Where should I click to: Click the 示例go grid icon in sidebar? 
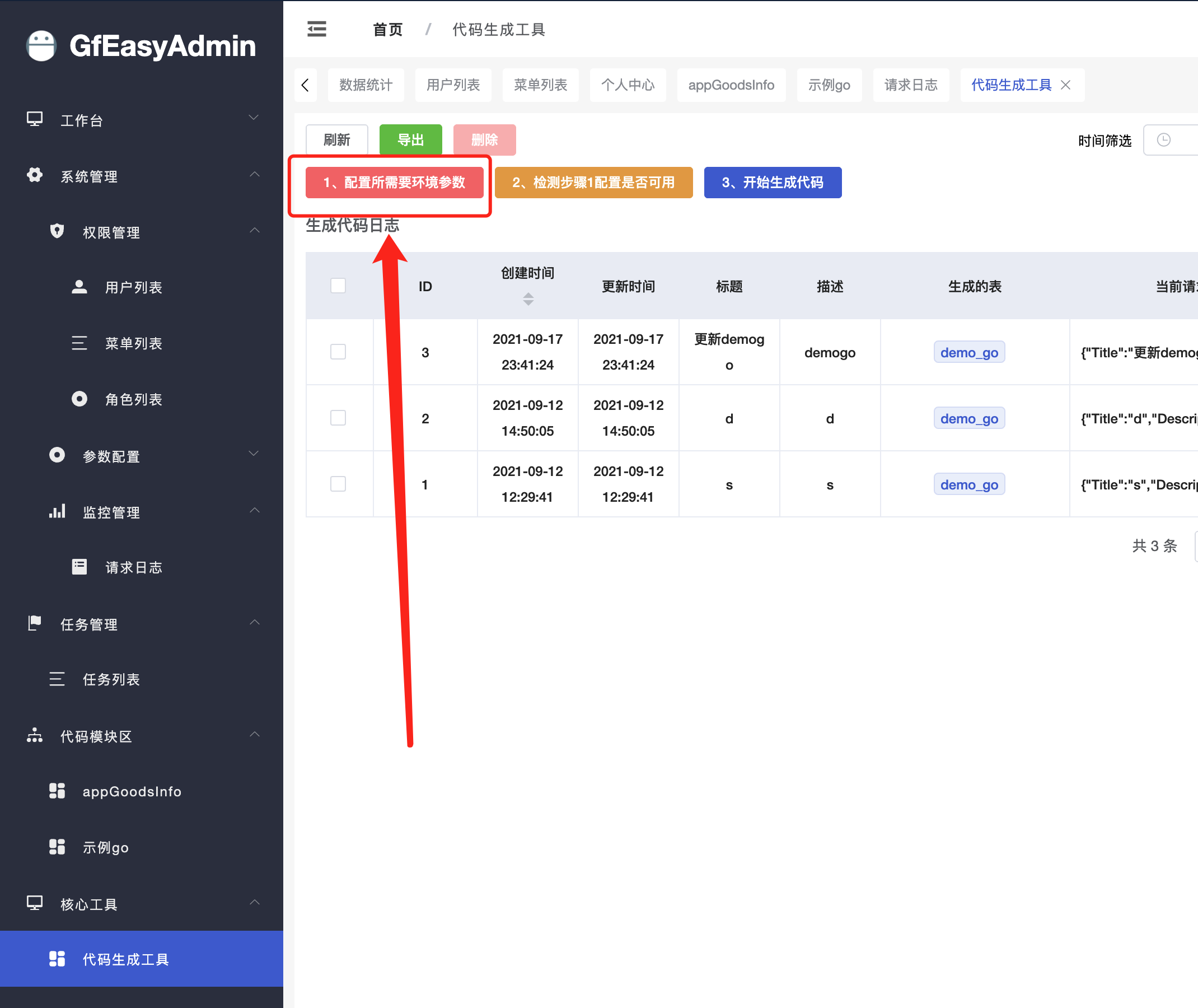(57, 847)
